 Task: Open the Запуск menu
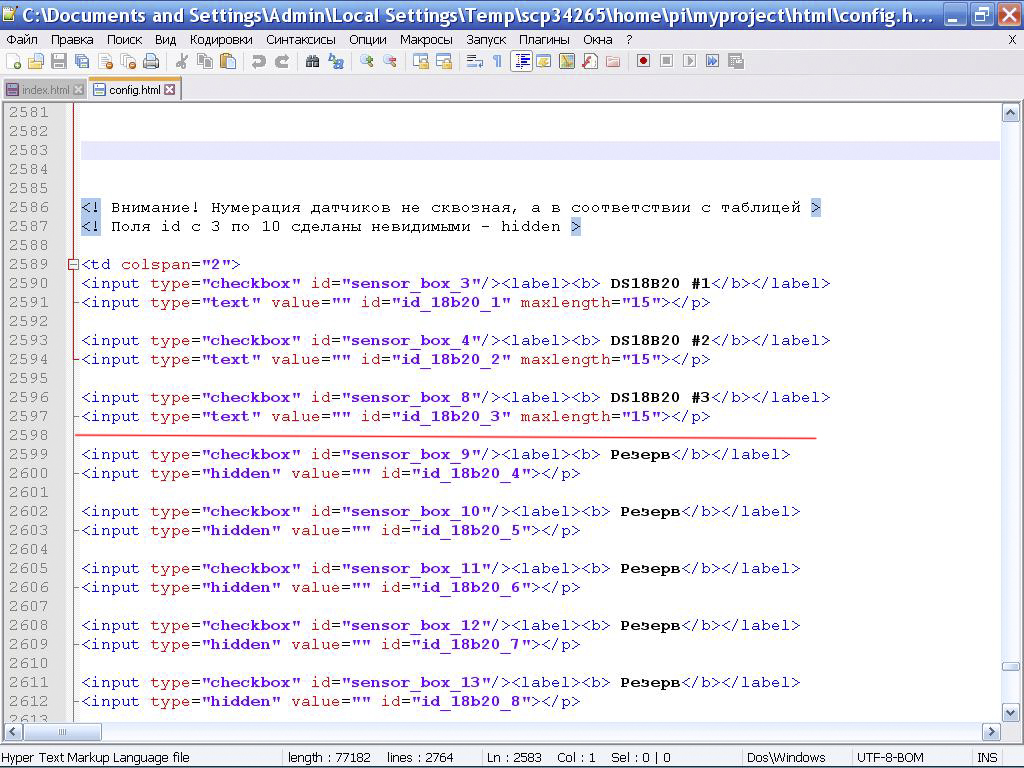[487, 40]
